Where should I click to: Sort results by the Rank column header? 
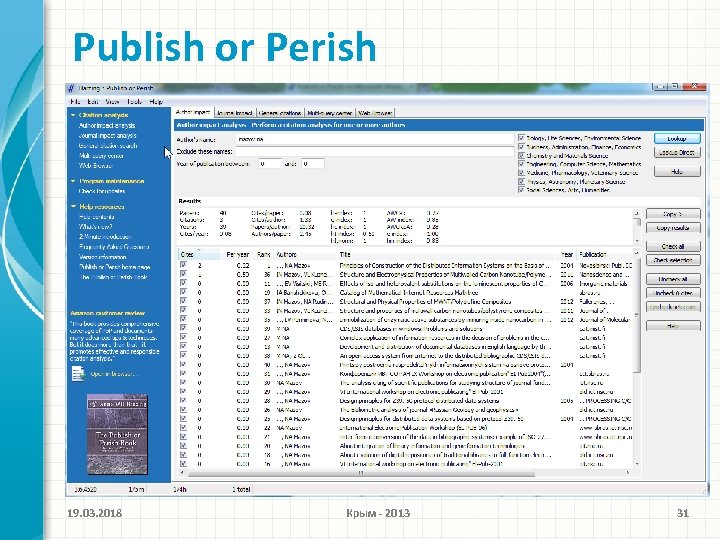(262, 254)
